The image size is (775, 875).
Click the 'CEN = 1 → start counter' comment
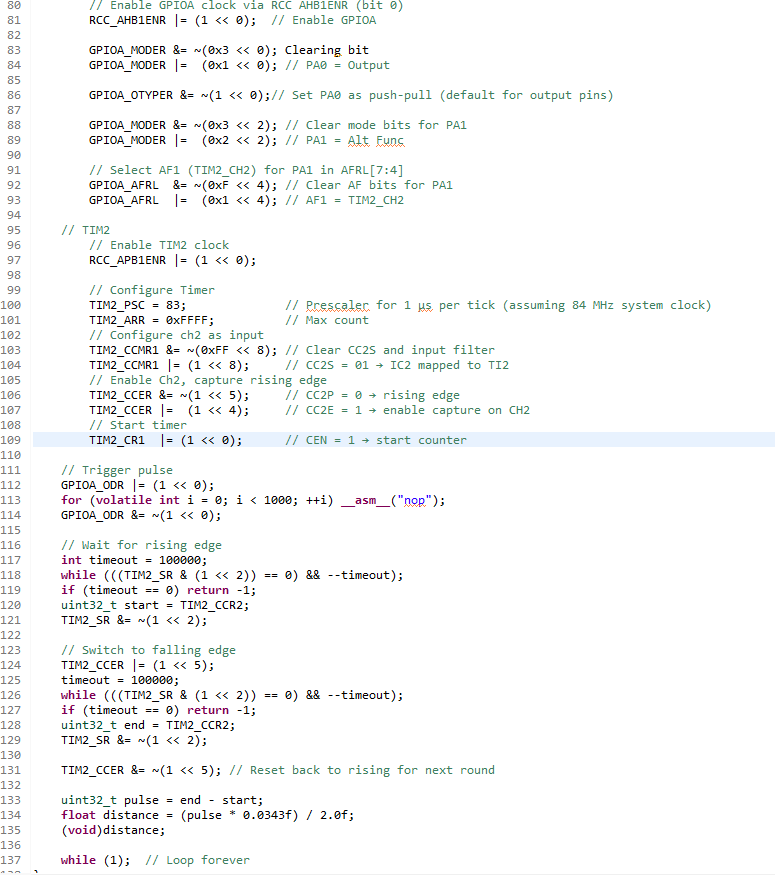coord(386,440)
